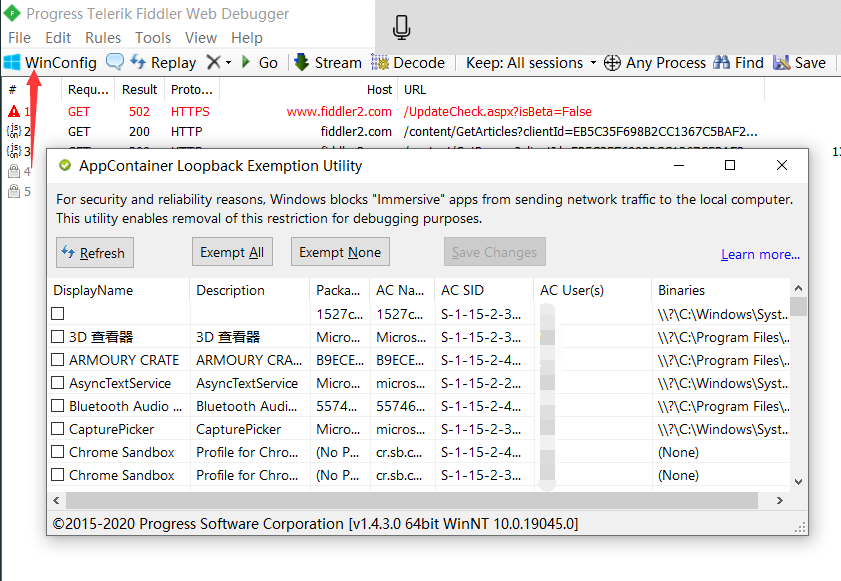This screenshot has width=841, height=581.
Task: Open the Learn more... link
Action: pyautogui.click(x=760, y=254)
